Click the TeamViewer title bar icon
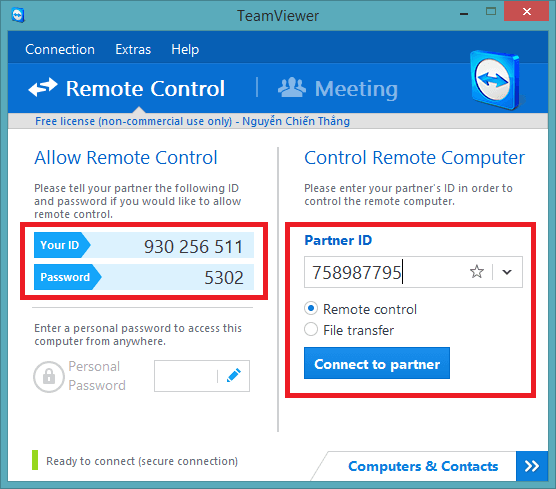The height and width of the screenshot is (489, 556). [17, 16]
